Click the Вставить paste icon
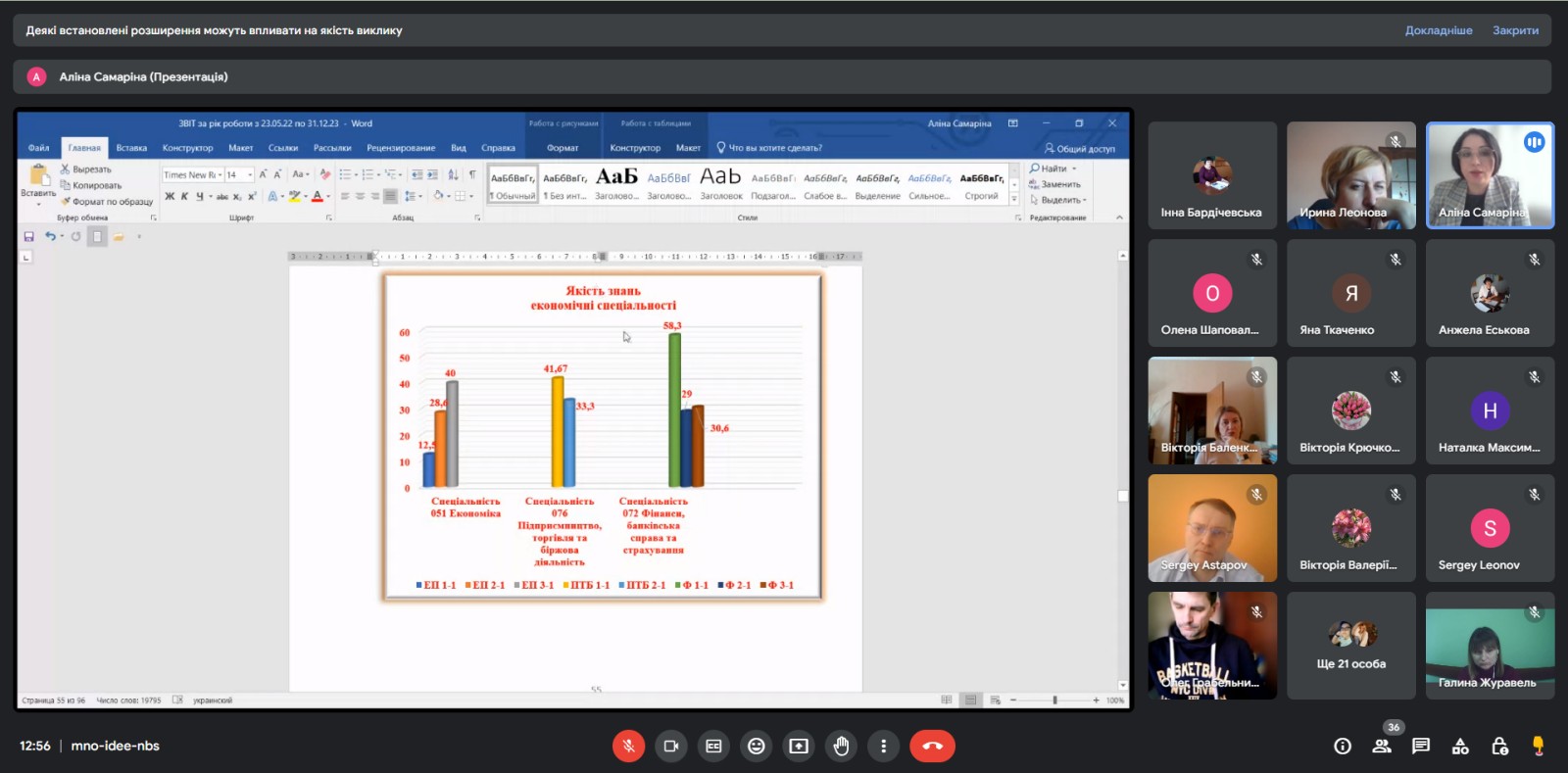Viewport: 1568px width, 773px height. pyautogui.click(x=38, y=175)
